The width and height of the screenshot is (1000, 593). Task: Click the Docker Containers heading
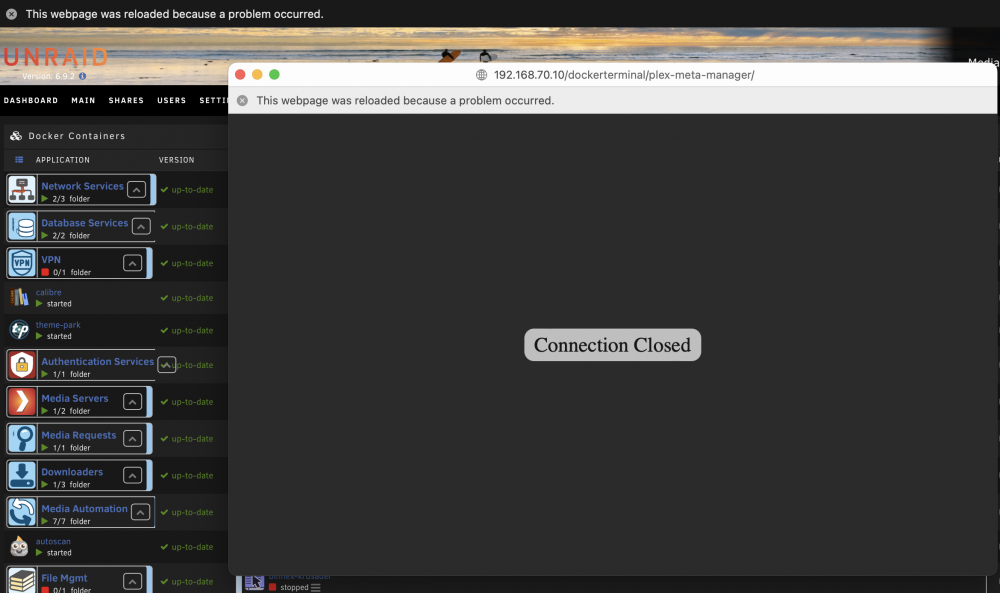tap(77, 136)
